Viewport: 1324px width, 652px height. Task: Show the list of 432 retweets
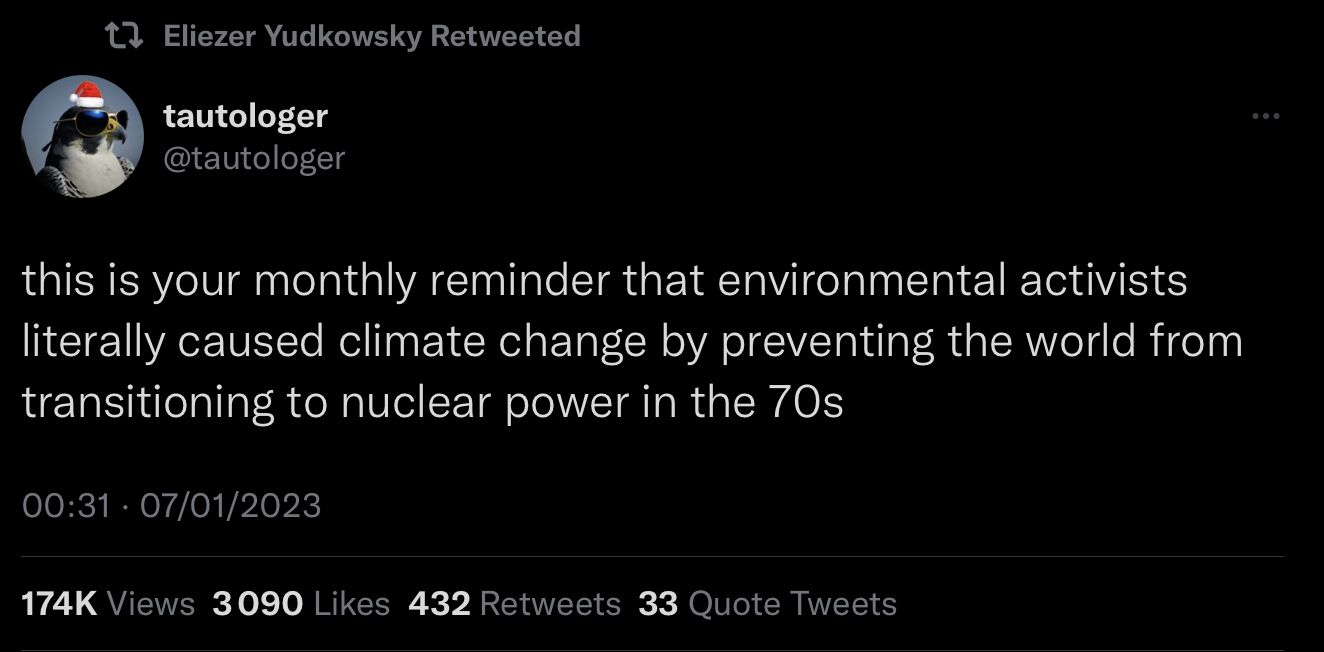click(x=439, y=604)
